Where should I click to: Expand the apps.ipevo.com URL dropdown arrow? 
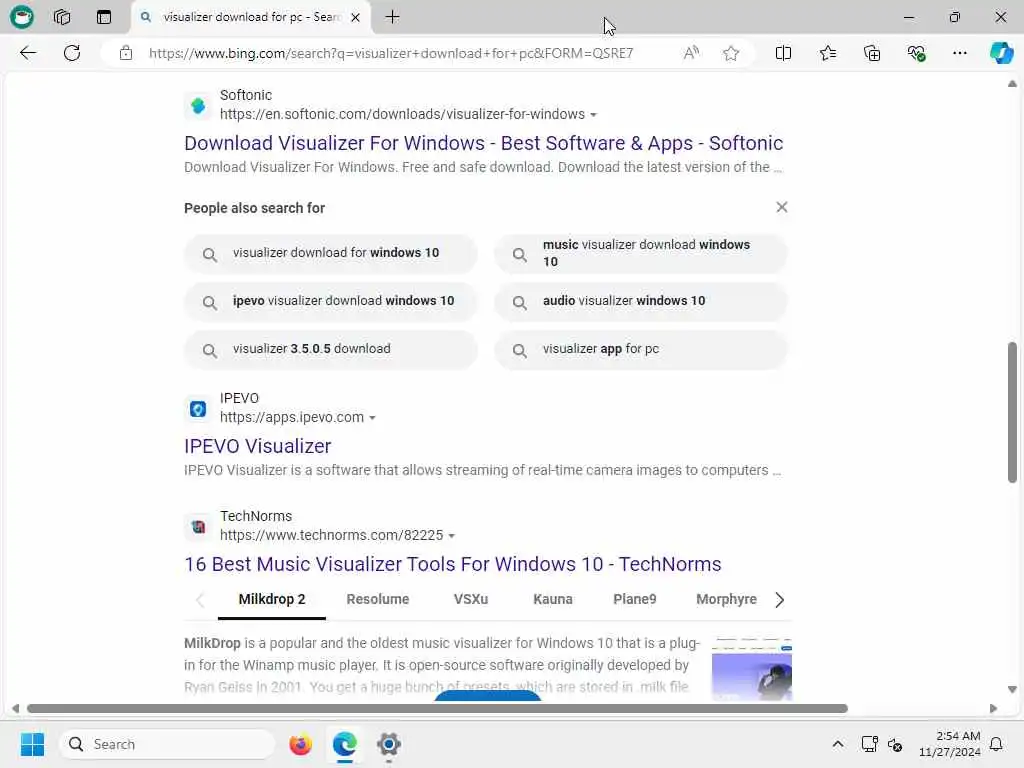[372, 418]
